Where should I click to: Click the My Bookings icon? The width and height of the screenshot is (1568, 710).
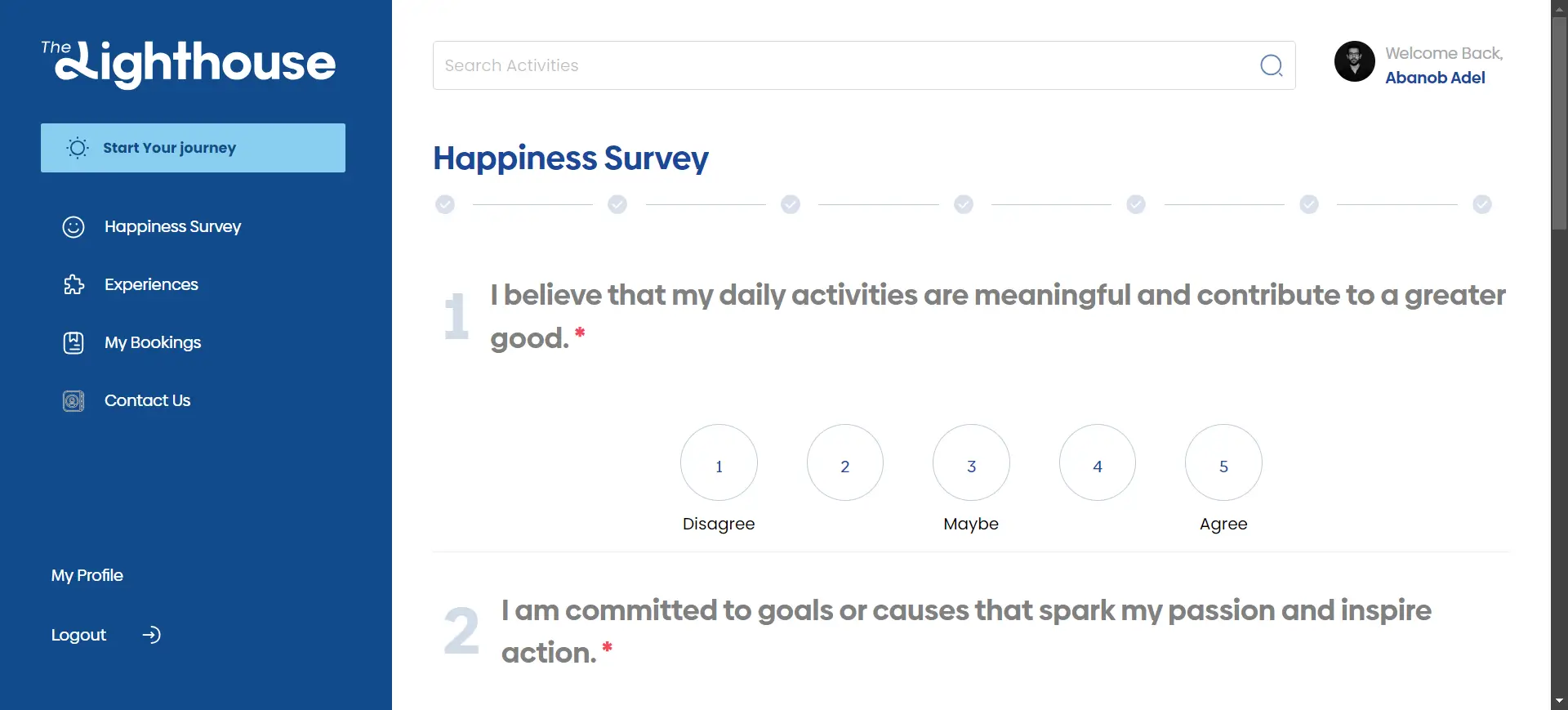[73, 343]
